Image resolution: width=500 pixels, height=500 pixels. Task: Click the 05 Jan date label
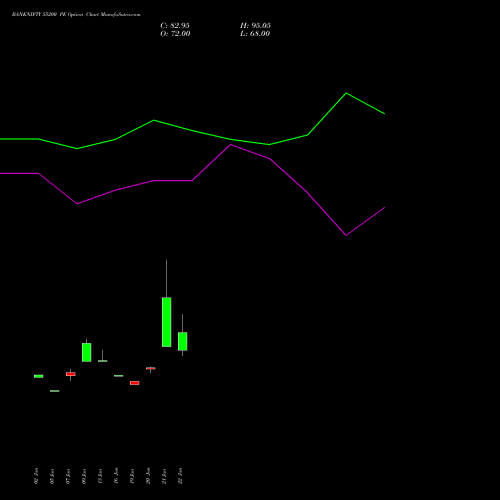(x=52, y=476)
